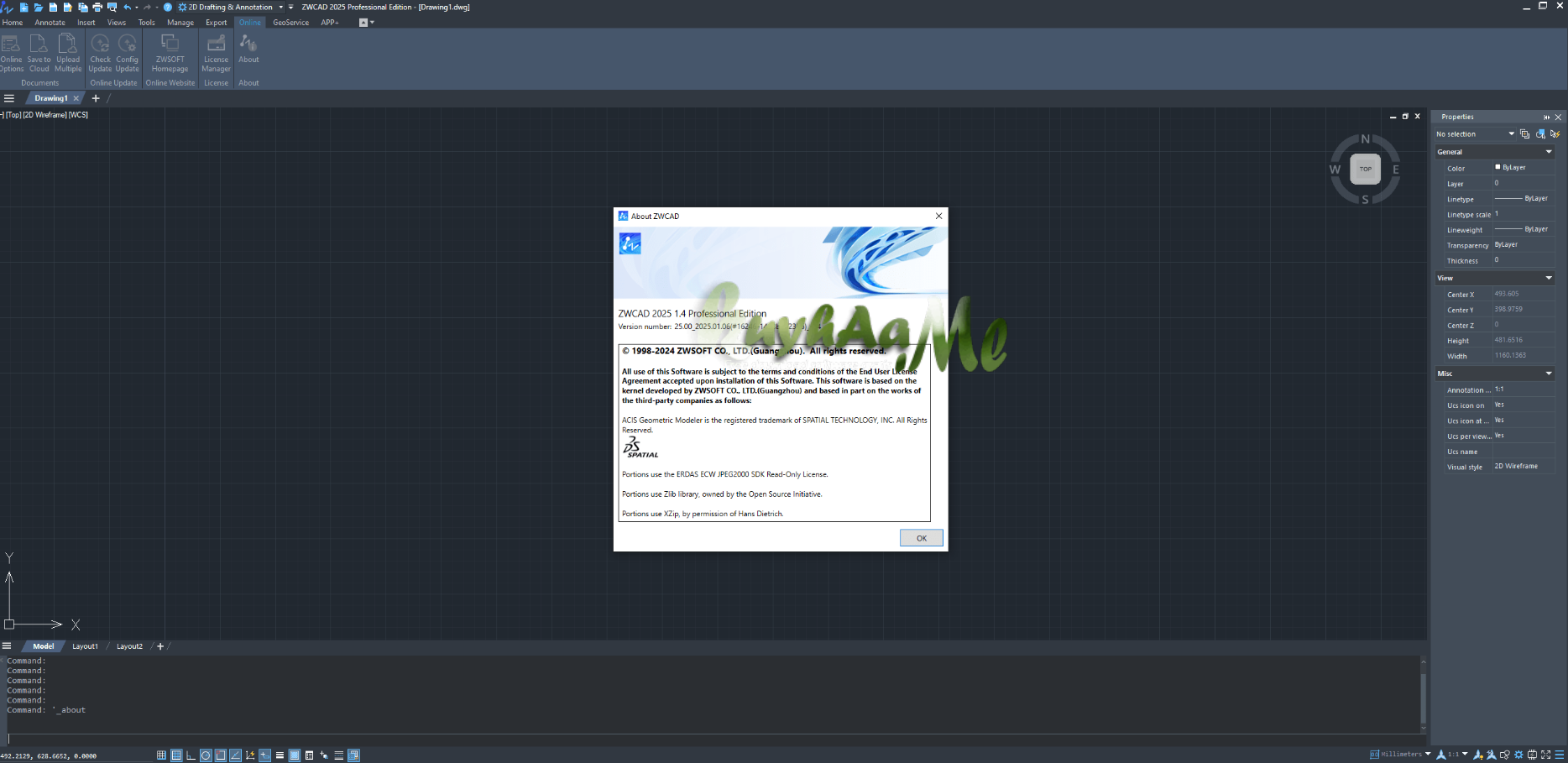This screenshot has width=1568, height=763.
Task: Open the No selection dropdown in Properties
Action: pos(1476,133)
